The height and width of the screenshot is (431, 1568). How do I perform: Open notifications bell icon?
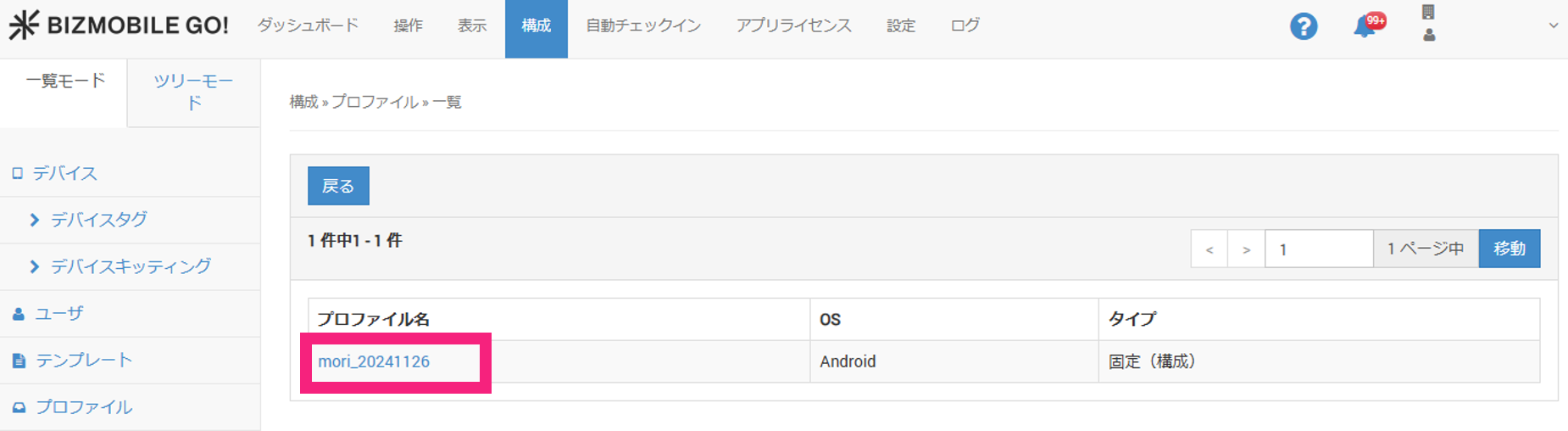(x=1365, y=27)
